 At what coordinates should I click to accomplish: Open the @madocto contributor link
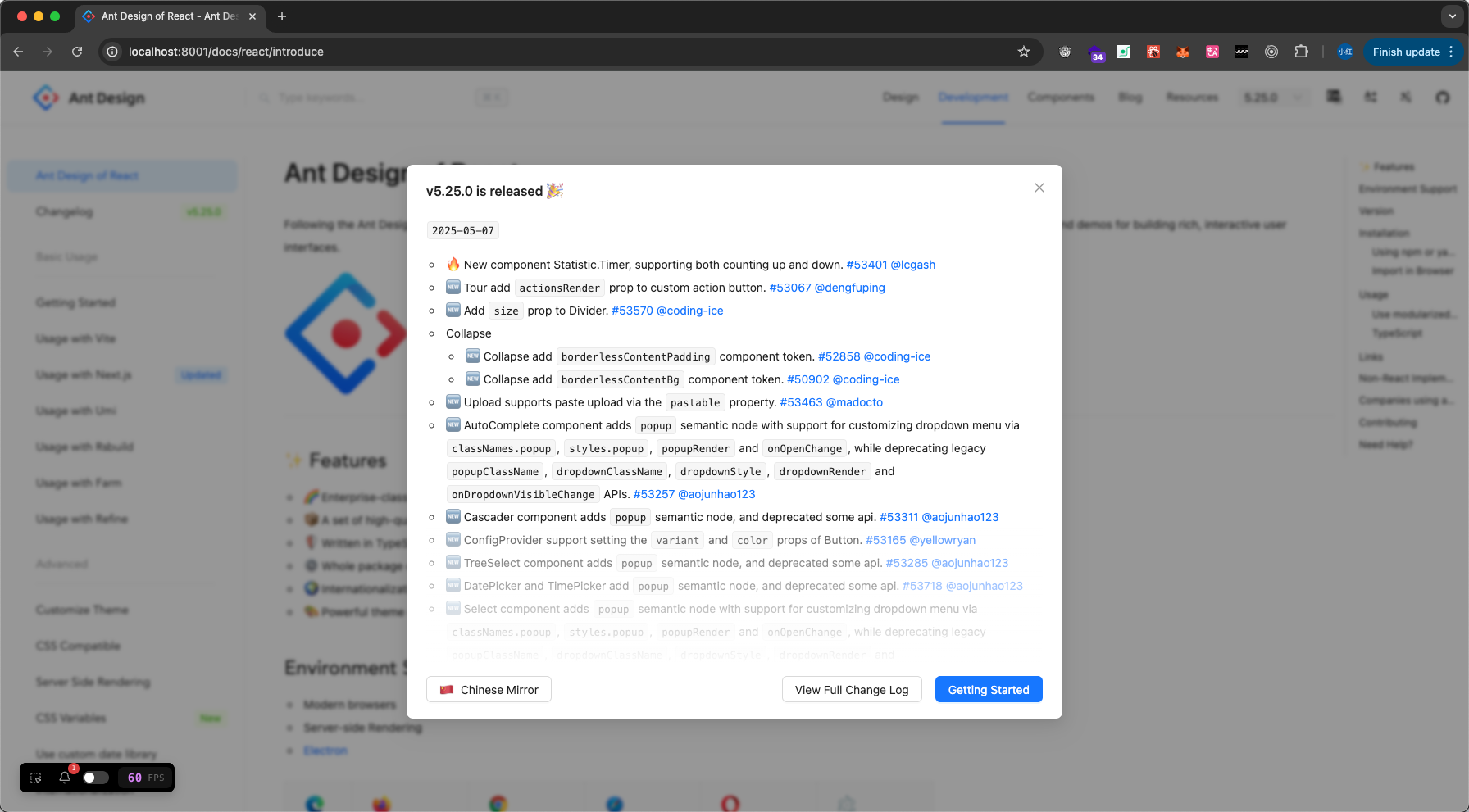855,402
